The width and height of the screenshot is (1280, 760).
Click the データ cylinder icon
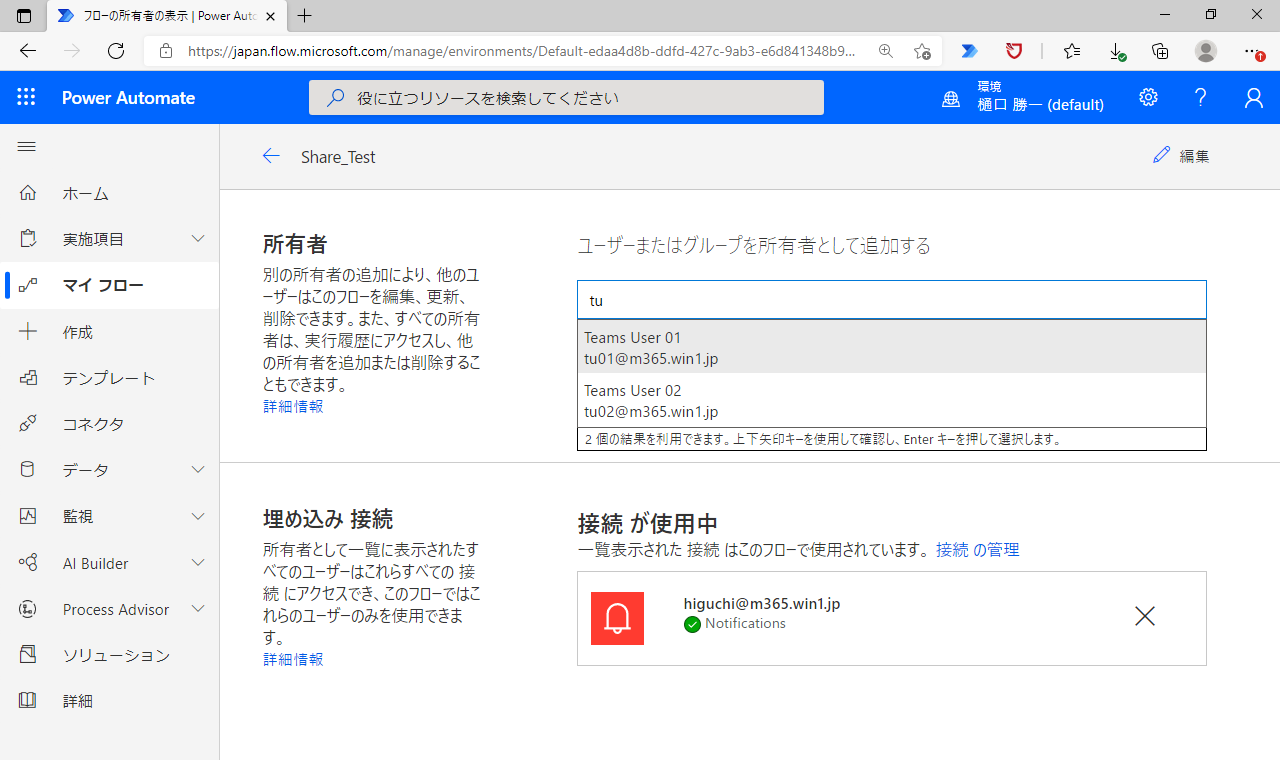point(28,470)
